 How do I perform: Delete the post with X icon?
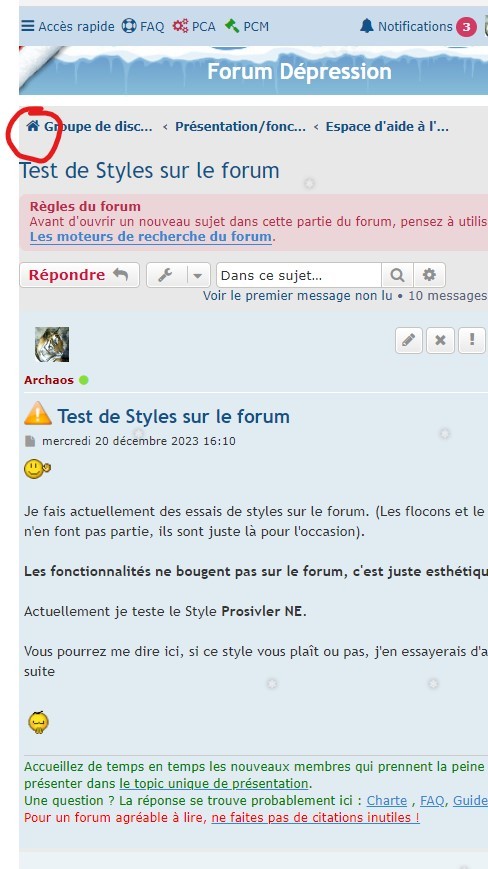pyautogui.click(x=440, y=340)
